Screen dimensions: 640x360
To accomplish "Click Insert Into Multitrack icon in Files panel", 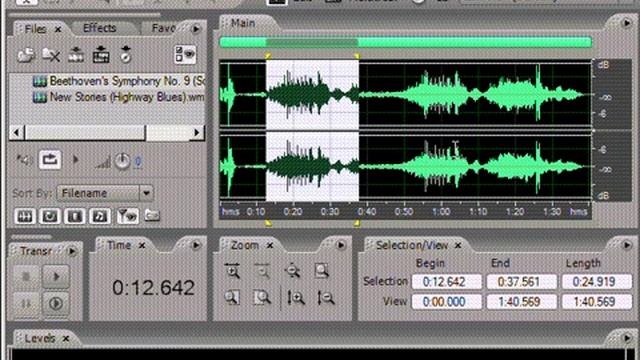I will point(76,55).
